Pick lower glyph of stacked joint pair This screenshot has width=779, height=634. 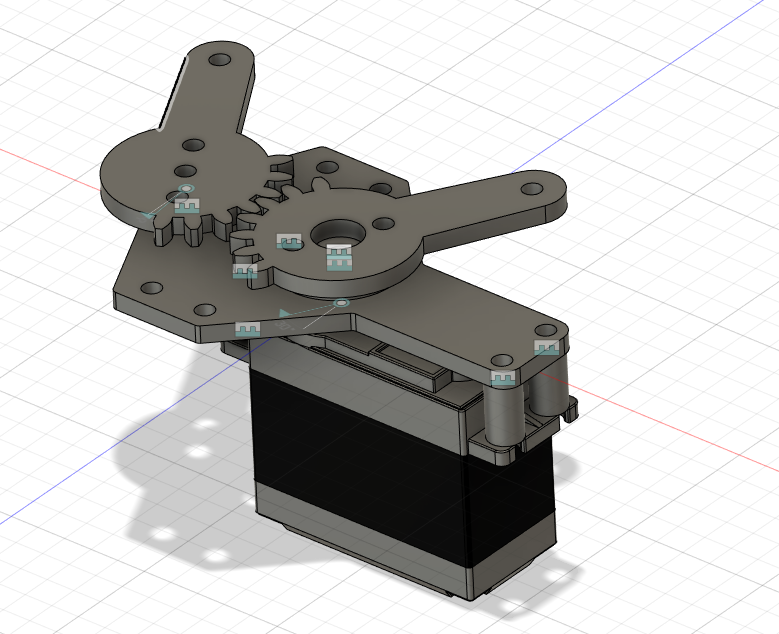[339, 263]
